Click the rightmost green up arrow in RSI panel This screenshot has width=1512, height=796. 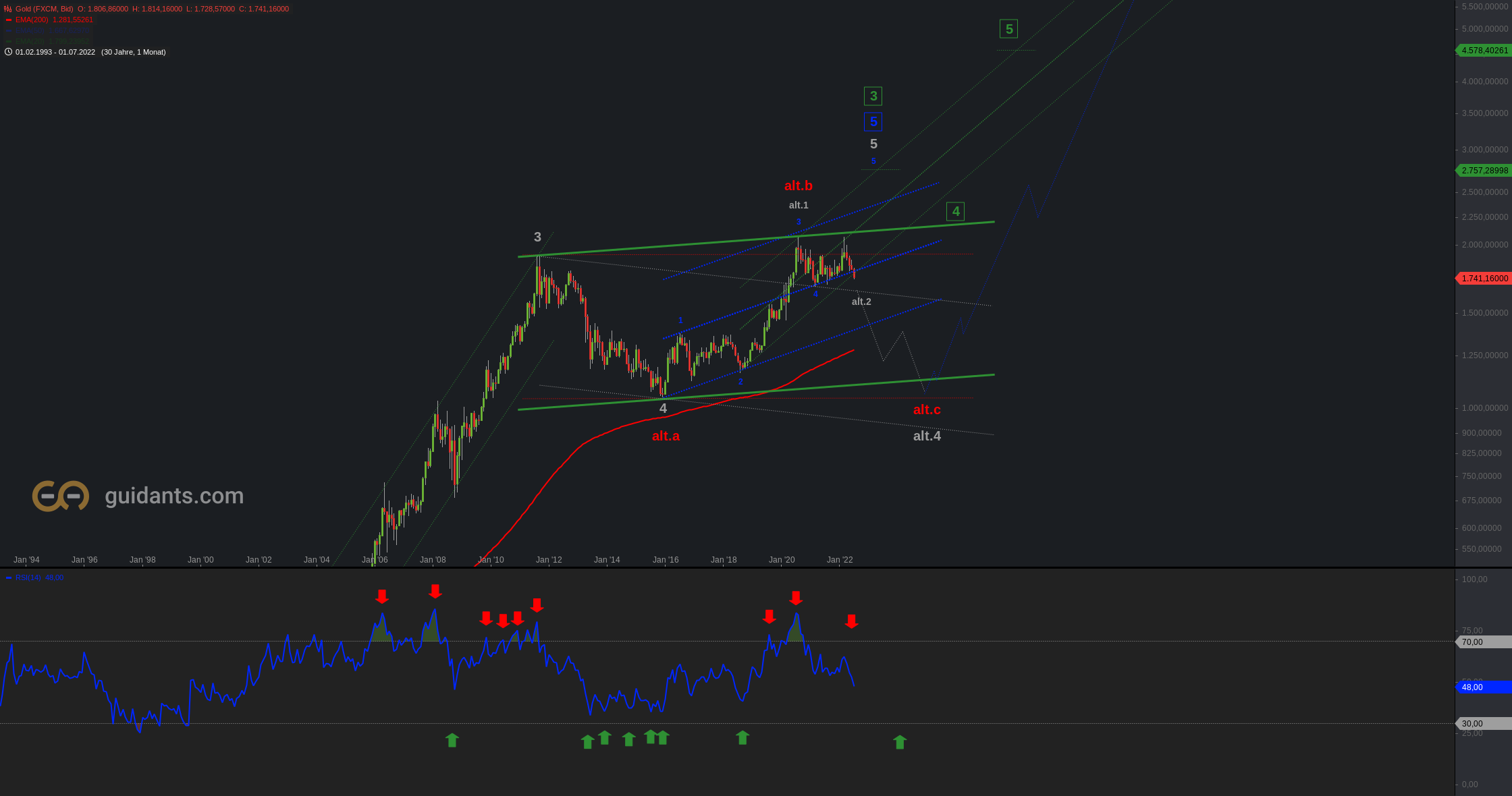pyautogui.click(x=900, y=742)
